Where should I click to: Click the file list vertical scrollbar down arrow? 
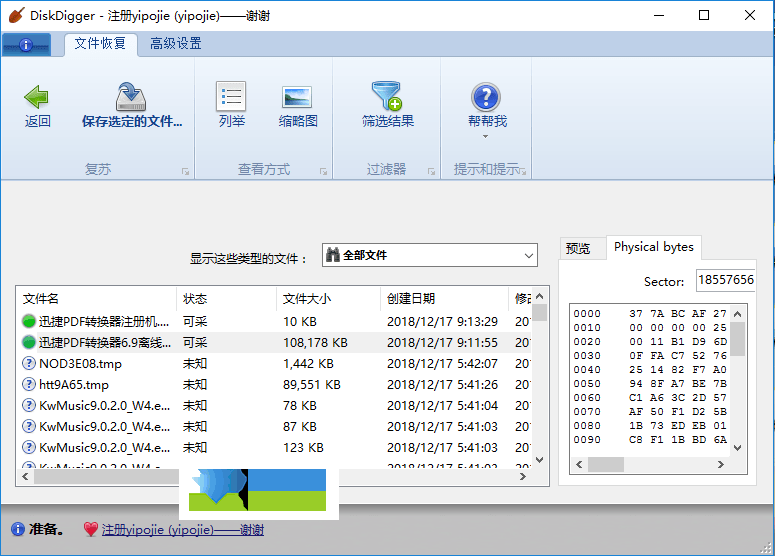point(540,460)
